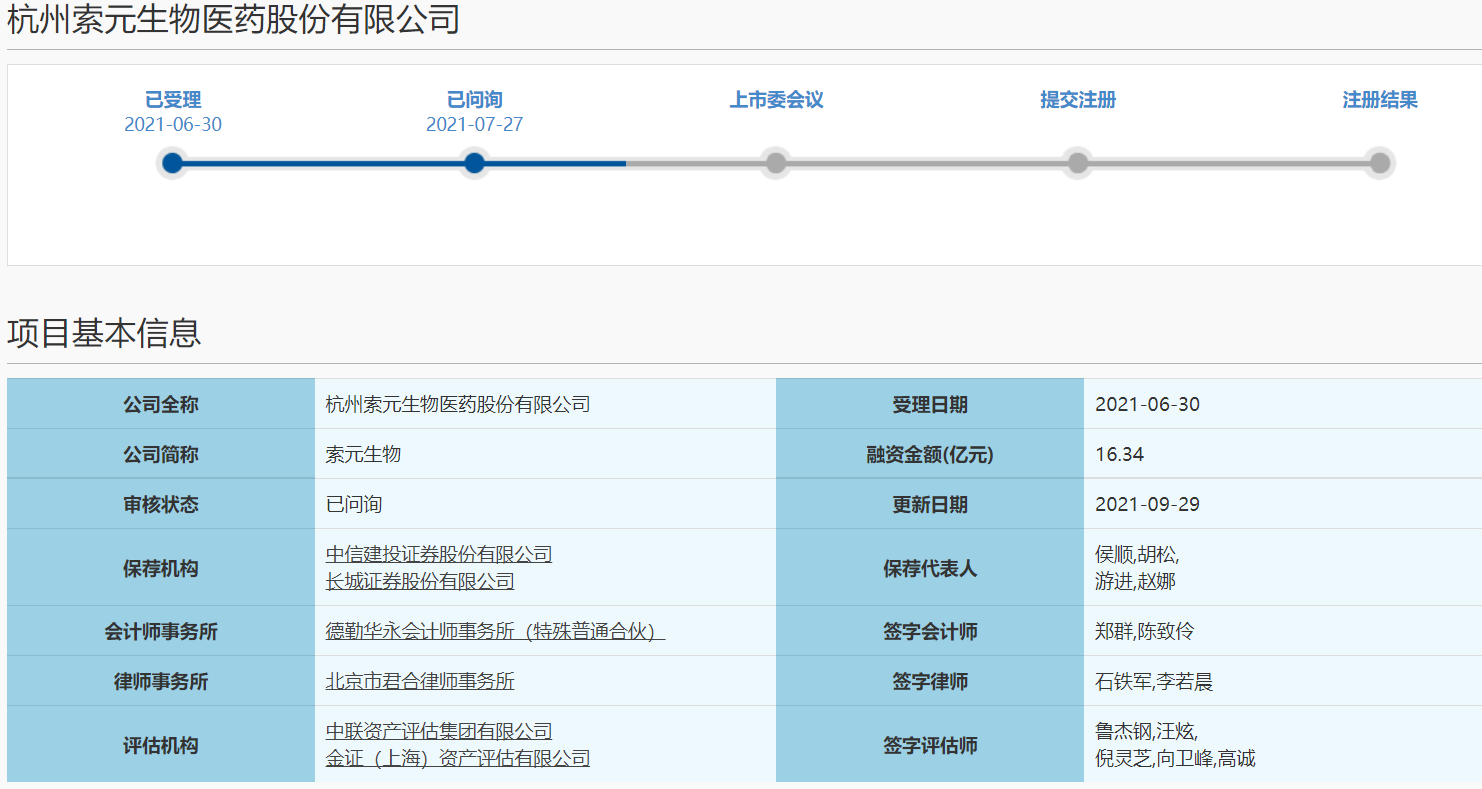Open 长城证券股份有限公司 sponsor link
Image resolution: width=1482 pixels, height=789 pixels.
click(420, 581)
